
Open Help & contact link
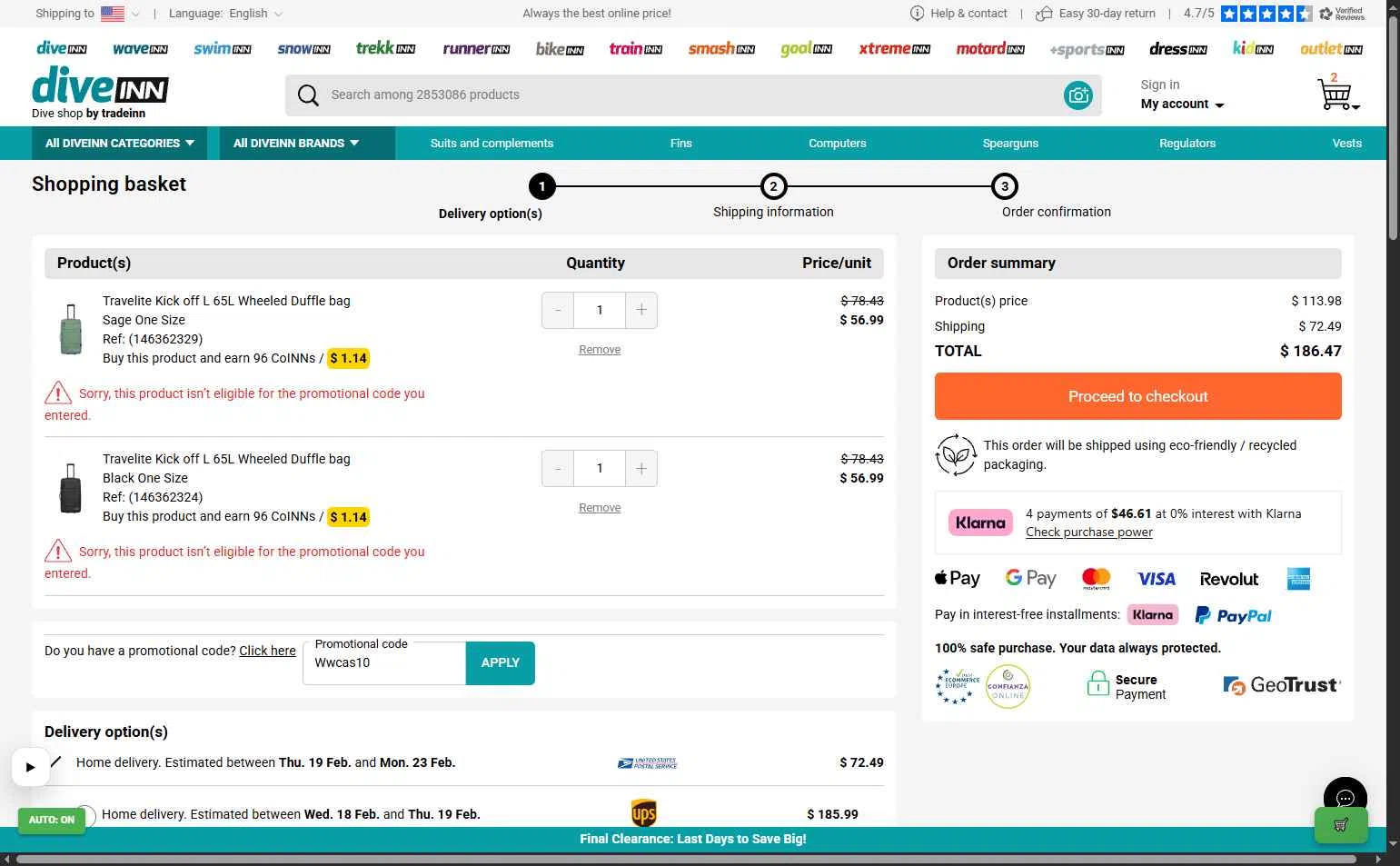point(958,14)
